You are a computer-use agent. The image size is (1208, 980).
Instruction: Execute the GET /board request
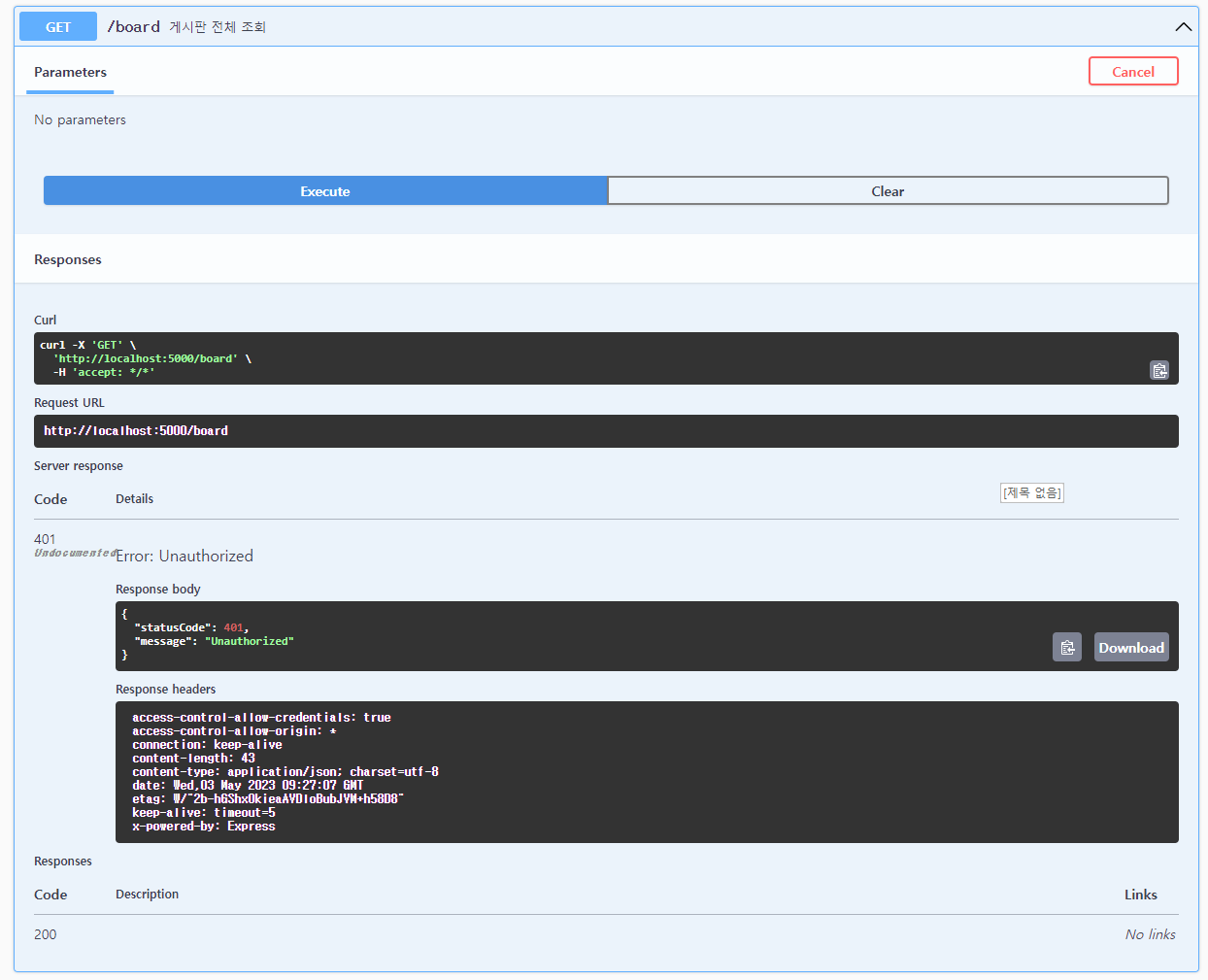pos(325,190)
